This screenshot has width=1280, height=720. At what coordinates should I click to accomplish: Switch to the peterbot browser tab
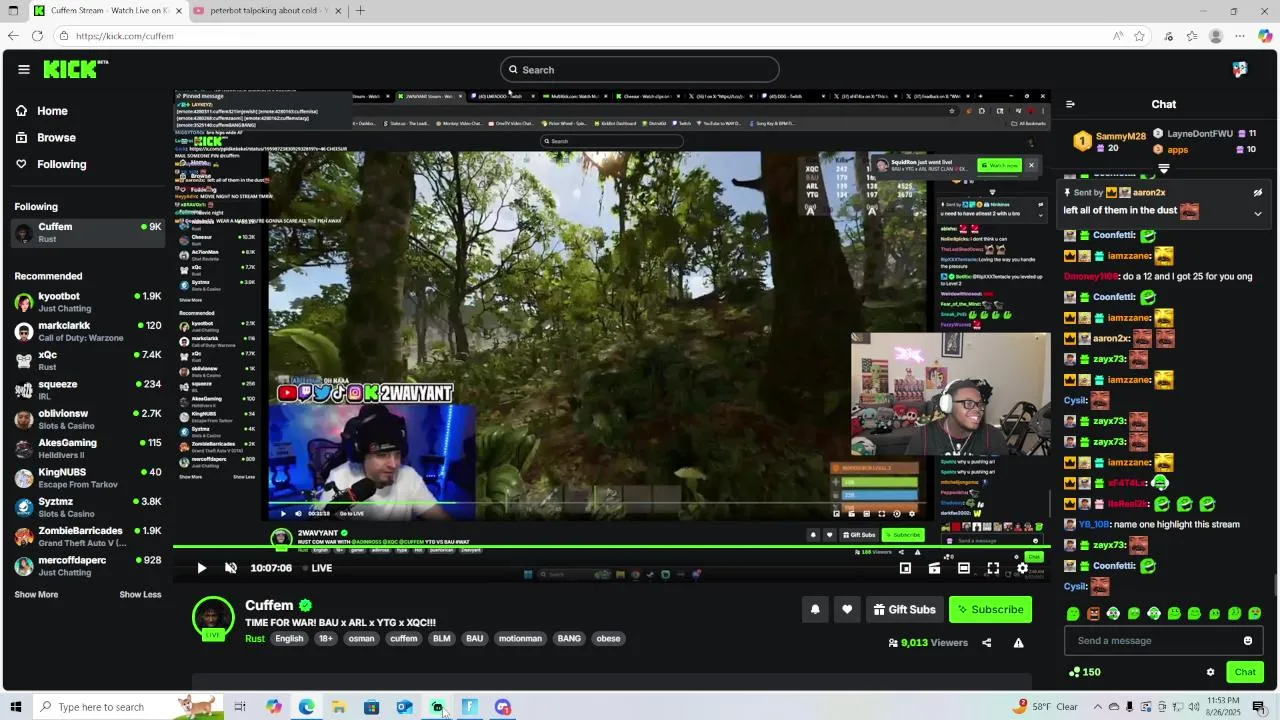click(x=267, y=11)
